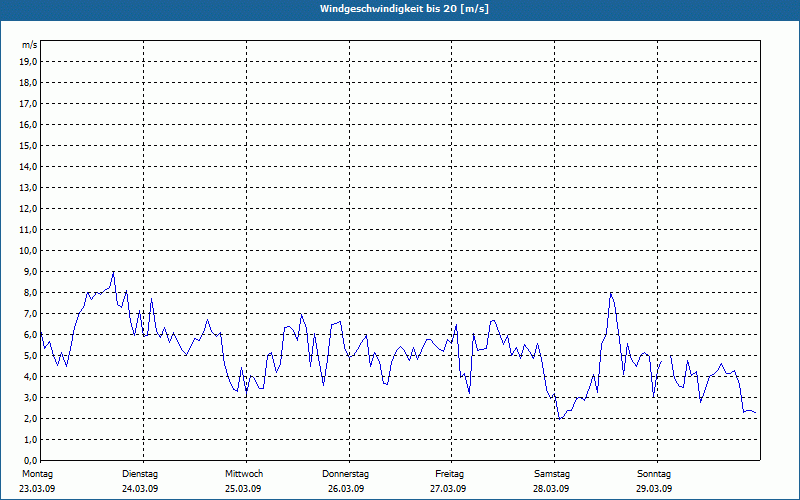Click the 4,0 y-axis label

(x=30, y=377)
